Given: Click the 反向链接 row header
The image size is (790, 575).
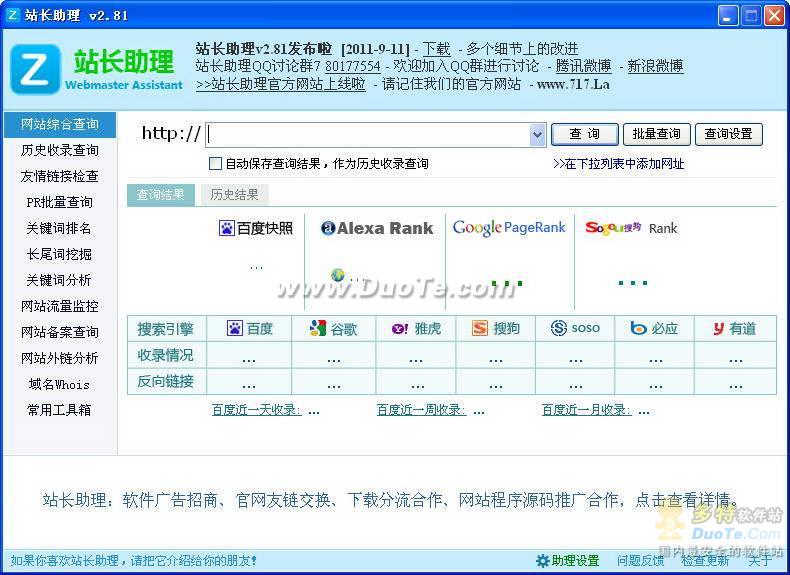Looking at the screenshot, I should 166,381.
